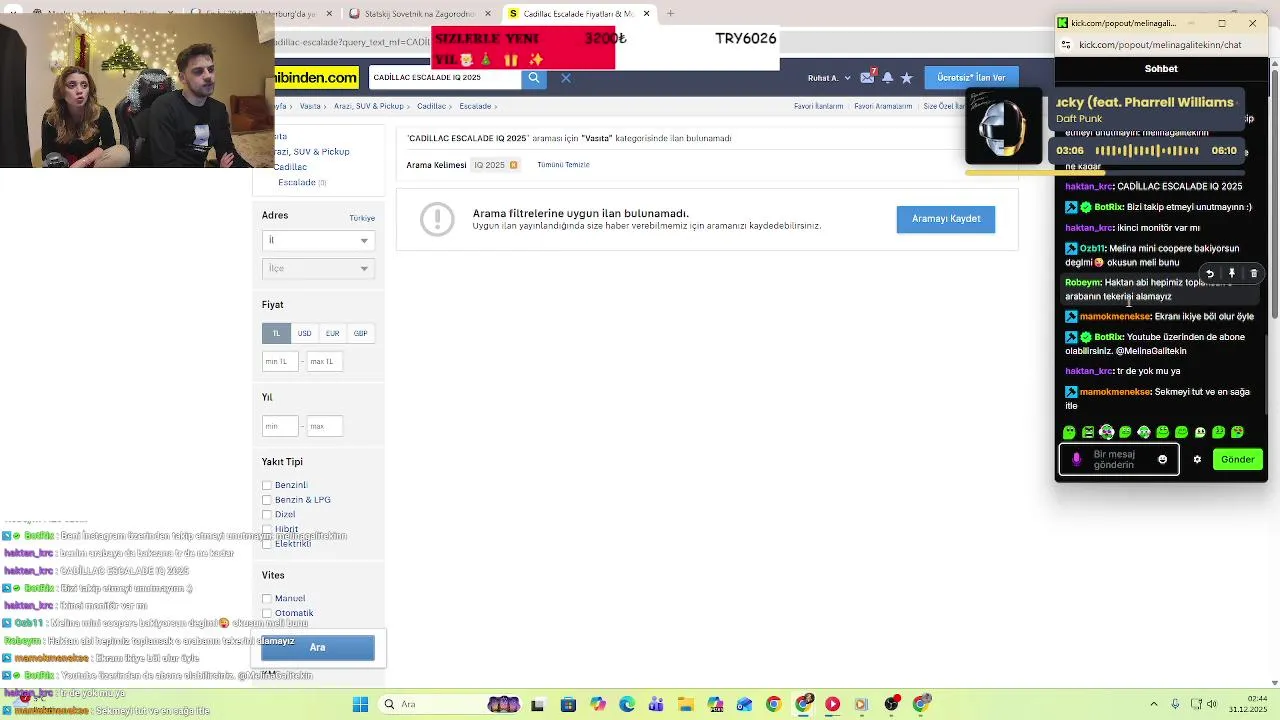Expand the Ruhat A. account menu
Viewport: 1280px width, 720px height.
[829, 78]
